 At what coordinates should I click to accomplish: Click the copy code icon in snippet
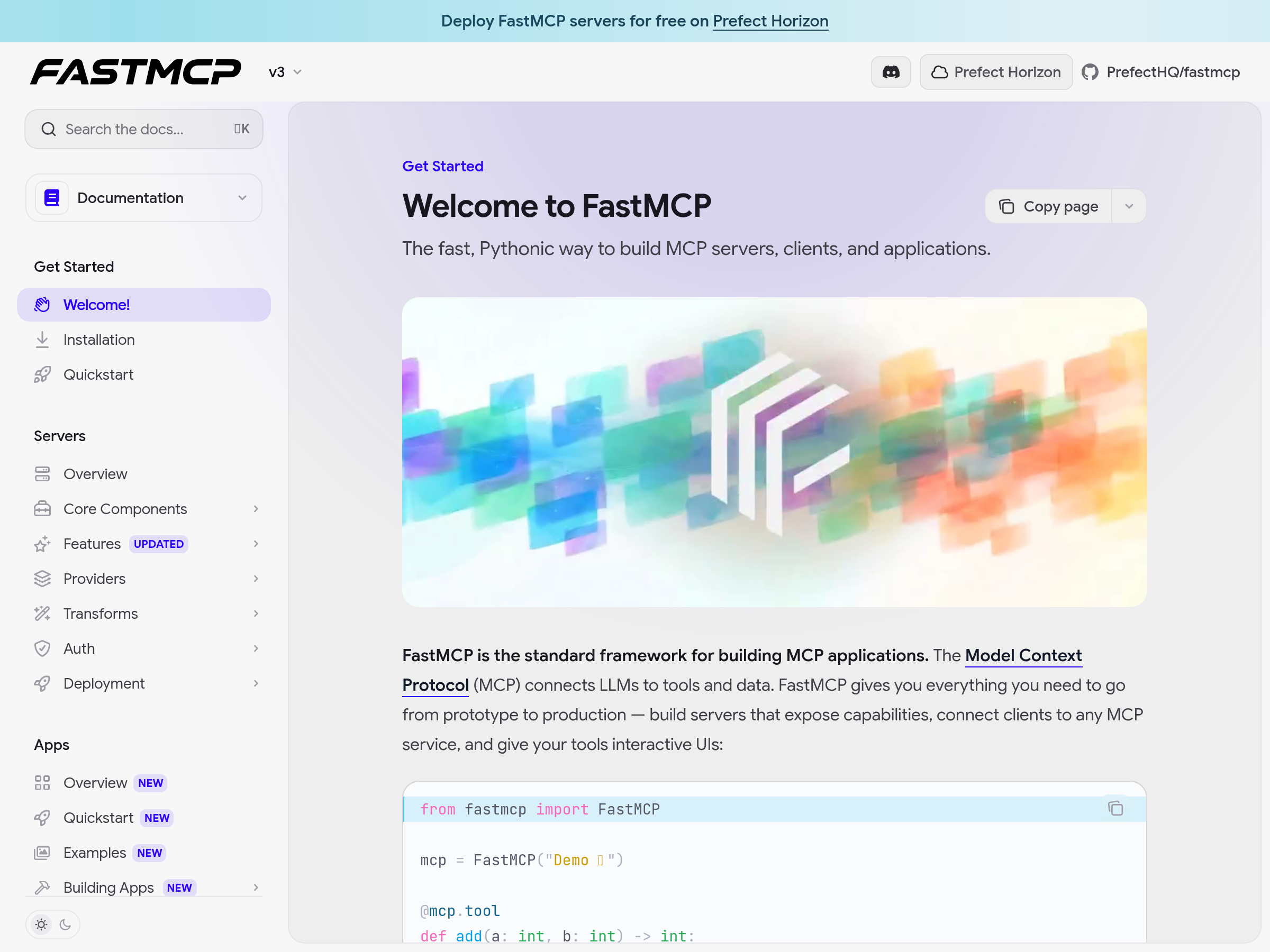(x=1115, y=809)
